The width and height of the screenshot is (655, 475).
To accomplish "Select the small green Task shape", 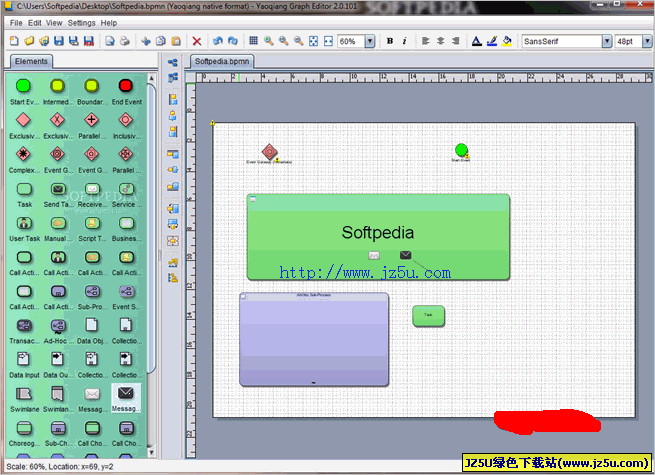I will click(x=428, y=316).
